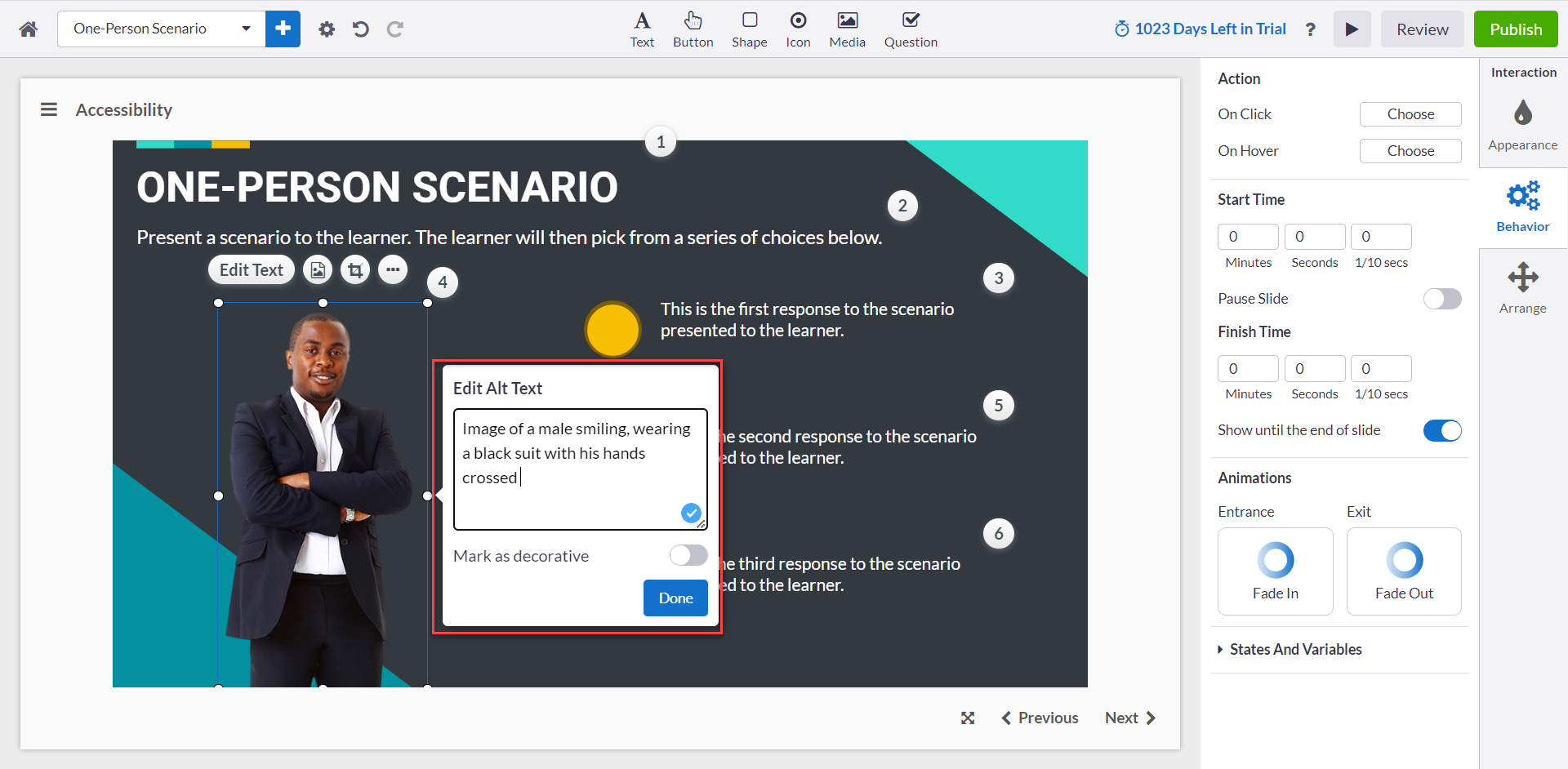Click the green Publish button
The image size is (1568, 769).
[x=1516, y=29]
